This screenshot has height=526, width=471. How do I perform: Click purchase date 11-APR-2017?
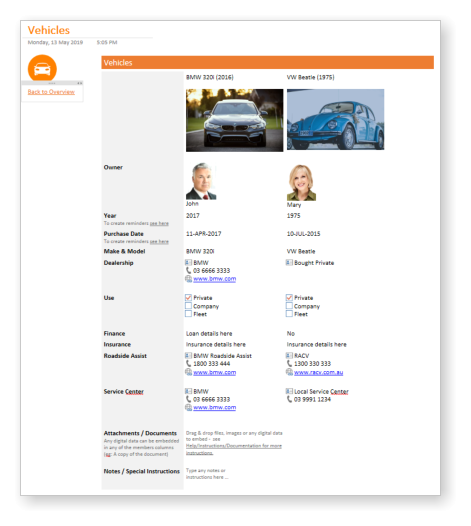pos(204,234)
